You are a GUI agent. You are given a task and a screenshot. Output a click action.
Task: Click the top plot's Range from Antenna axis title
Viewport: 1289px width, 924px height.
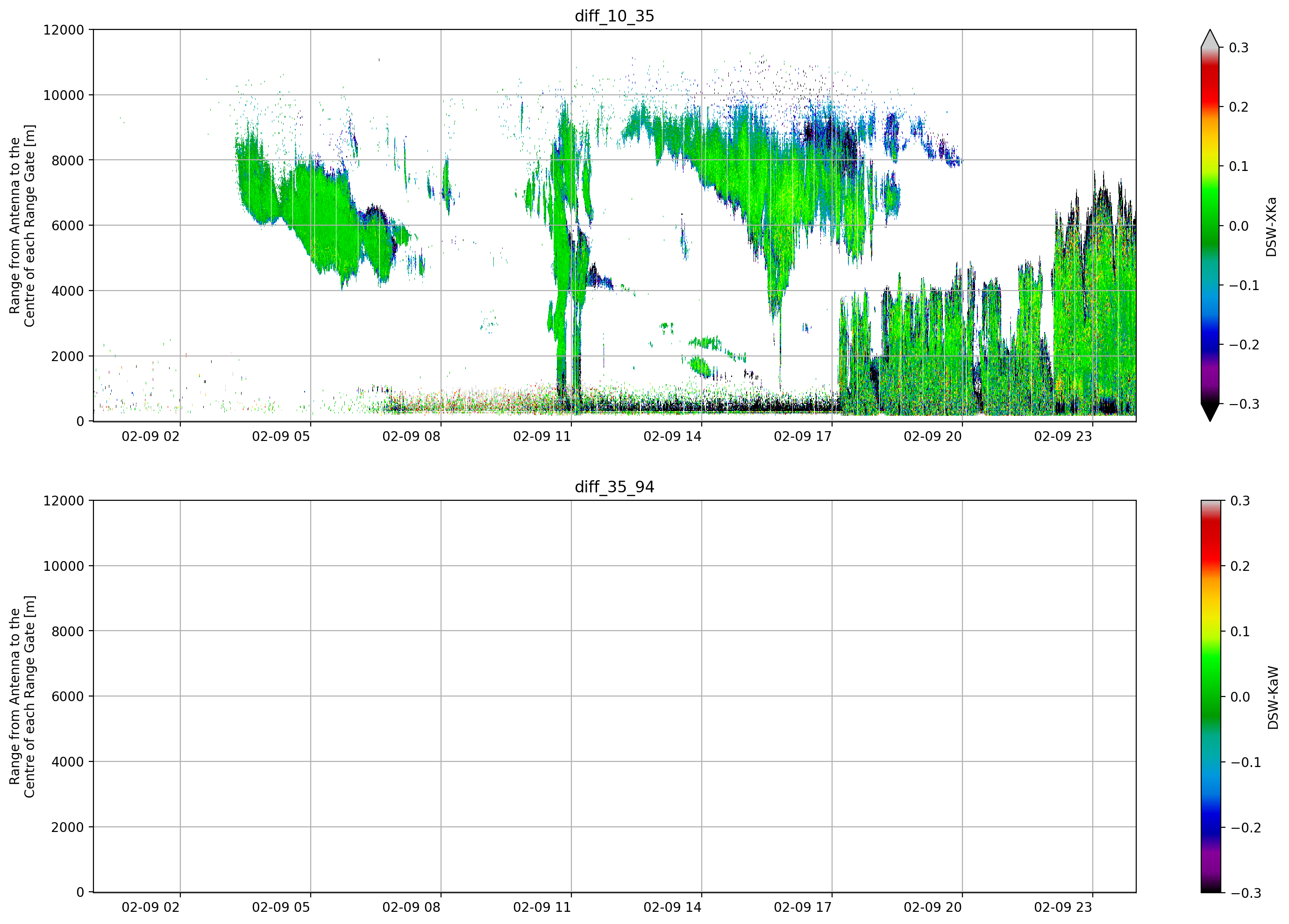coord(22,226)
